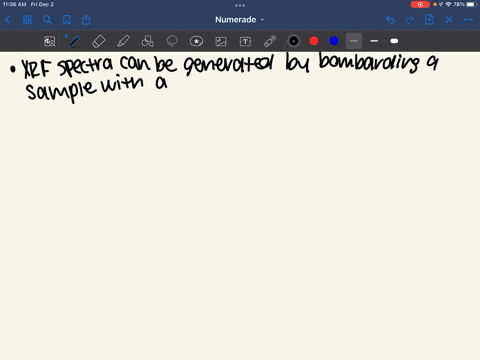This screenshot has width=480, height=360.
Task: Select the thickest stroke width
Action: (394, 41)
